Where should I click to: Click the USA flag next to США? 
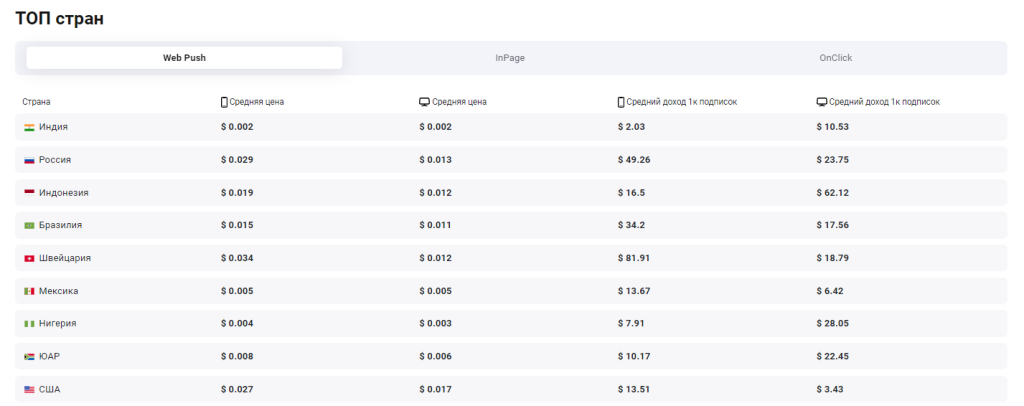point(29,390)
